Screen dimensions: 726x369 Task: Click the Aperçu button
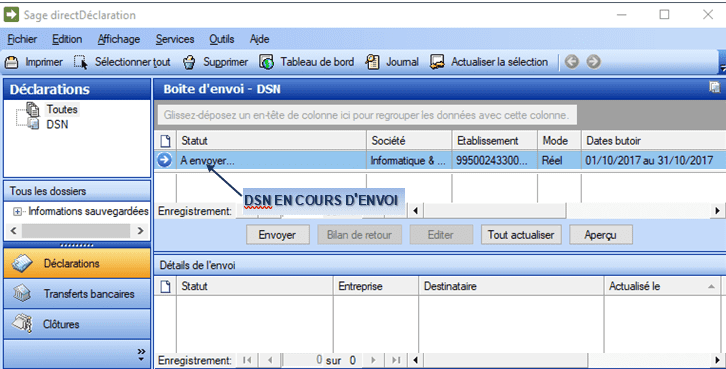600,235
